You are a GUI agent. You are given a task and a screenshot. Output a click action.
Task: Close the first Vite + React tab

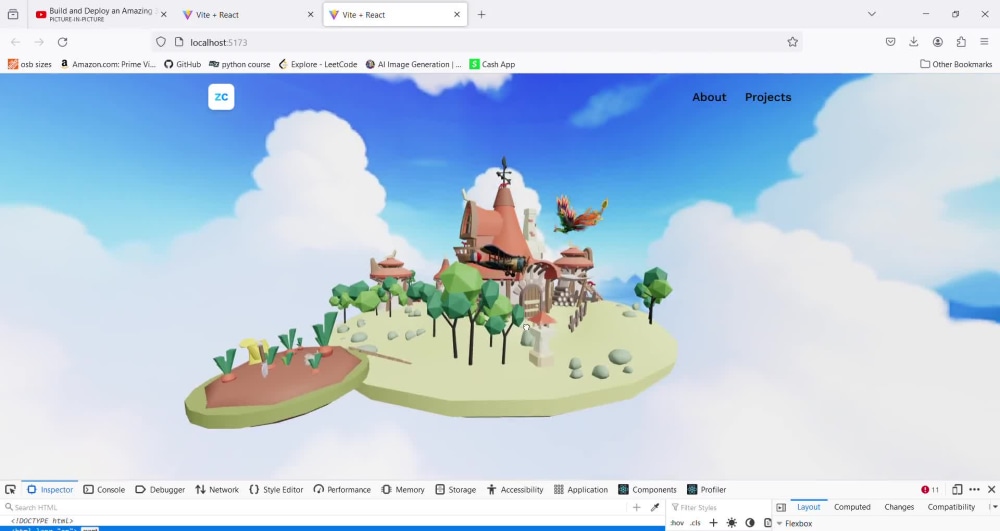(x=311, y=14)
